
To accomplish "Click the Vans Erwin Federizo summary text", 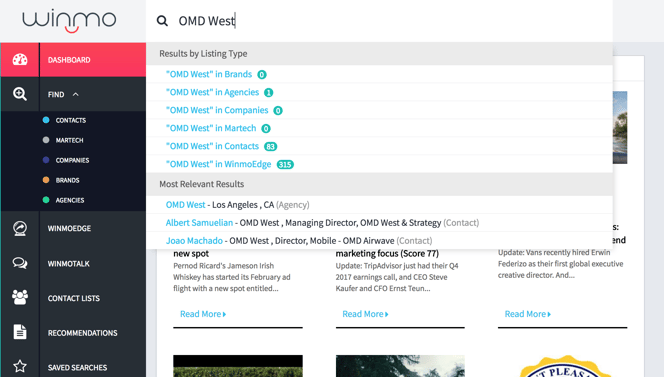I will (x=560, y=263).
